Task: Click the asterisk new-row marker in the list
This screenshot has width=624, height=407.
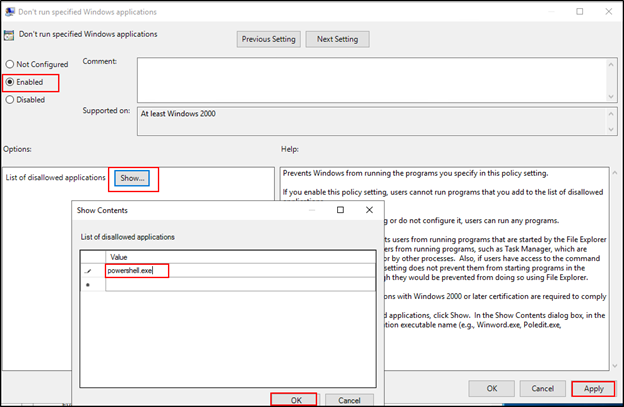Action: pyautogui.click(x=91, y=285)
